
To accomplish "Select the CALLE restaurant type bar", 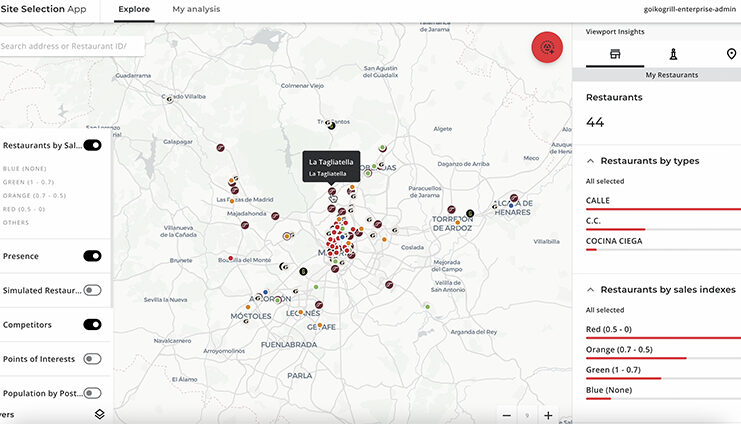I will [663, 204].
